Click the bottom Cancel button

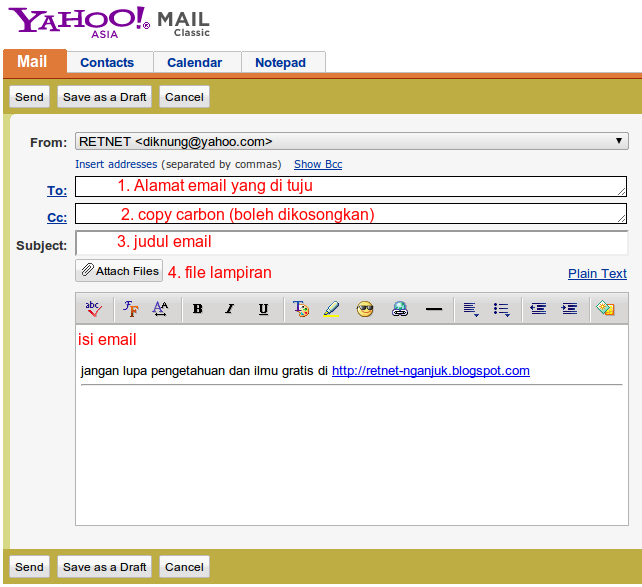184,567
